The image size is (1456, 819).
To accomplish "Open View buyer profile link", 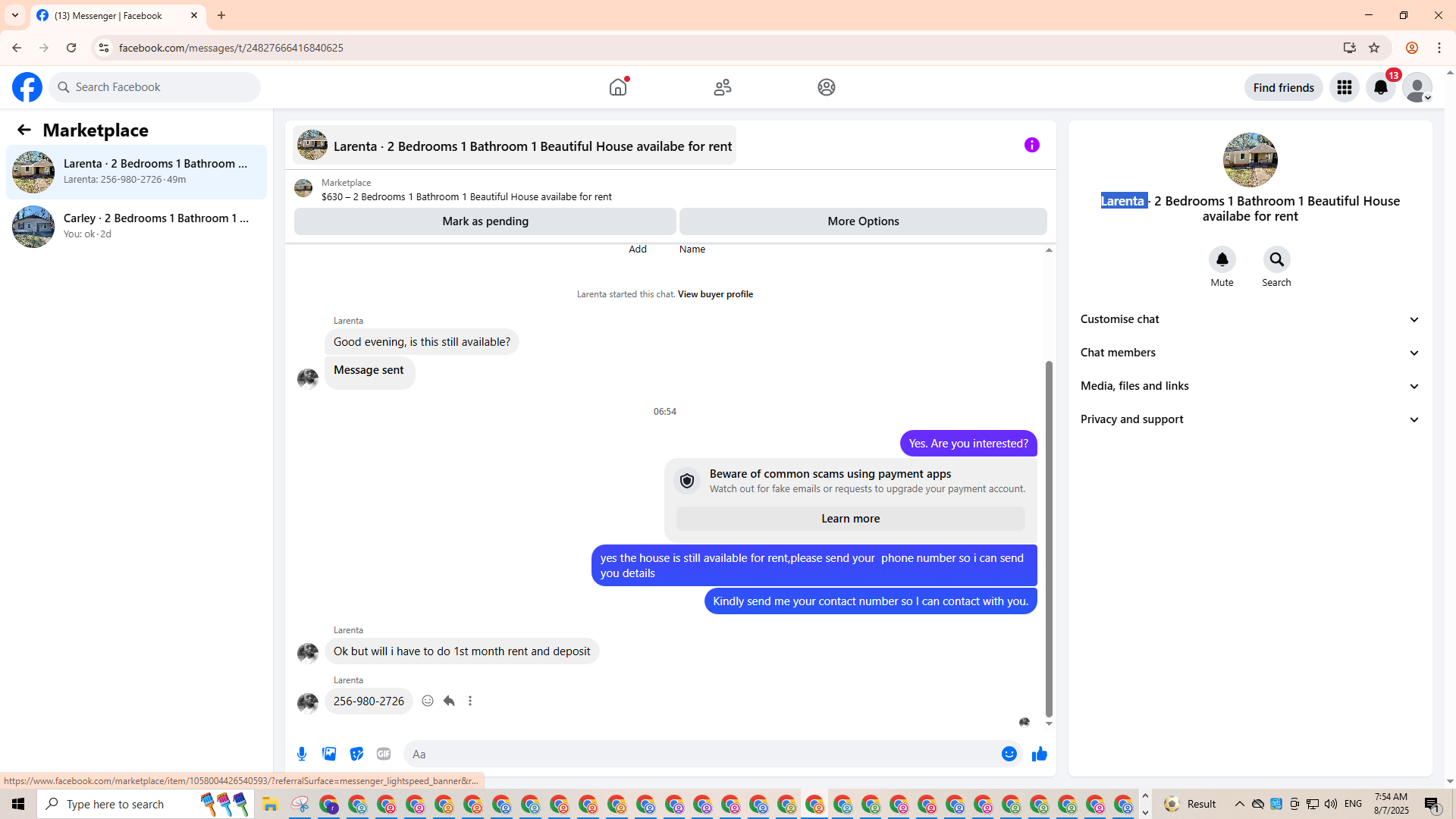I will (715, 294).
